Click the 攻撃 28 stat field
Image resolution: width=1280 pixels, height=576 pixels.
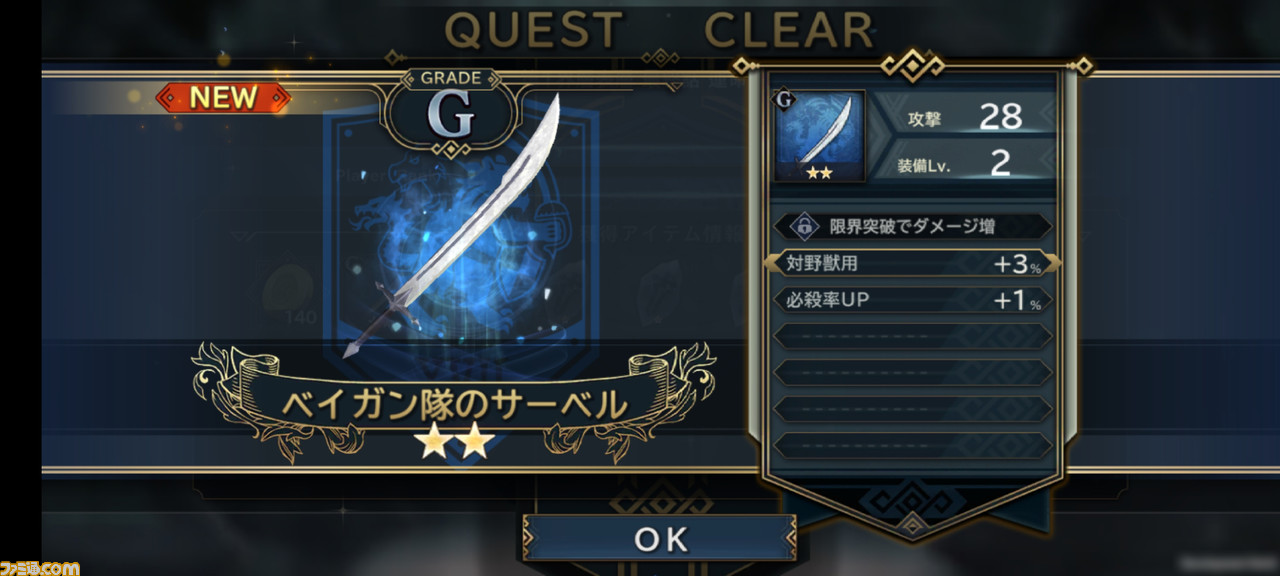[x=962, y=116]
